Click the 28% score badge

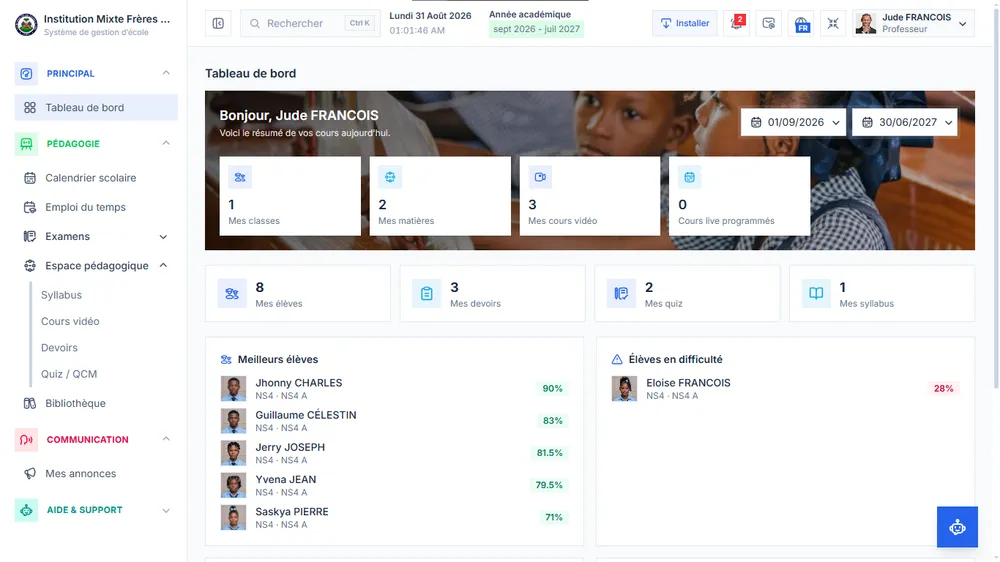(x=943, y=388)
